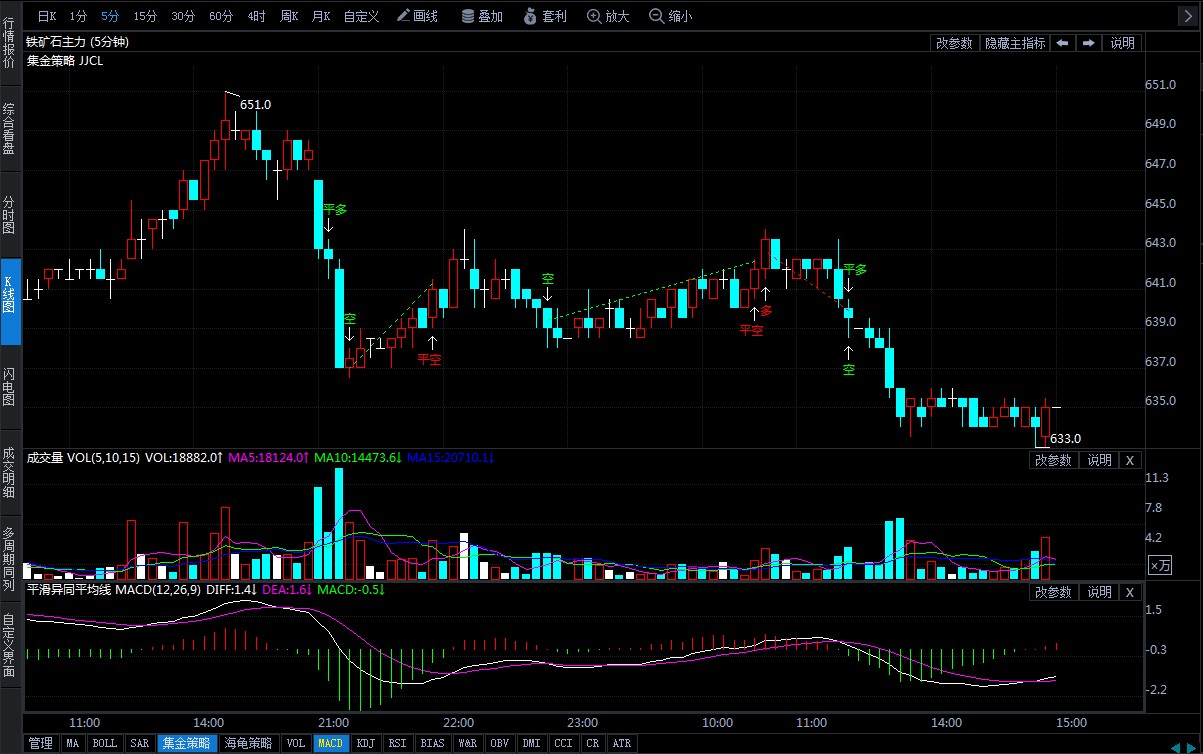Switch to the KDJ indicator tab

point(366,743)
